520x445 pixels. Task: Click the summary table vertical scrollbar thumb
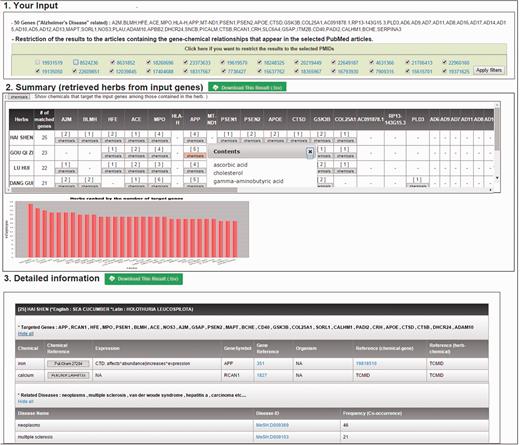[x=497, y=129]
